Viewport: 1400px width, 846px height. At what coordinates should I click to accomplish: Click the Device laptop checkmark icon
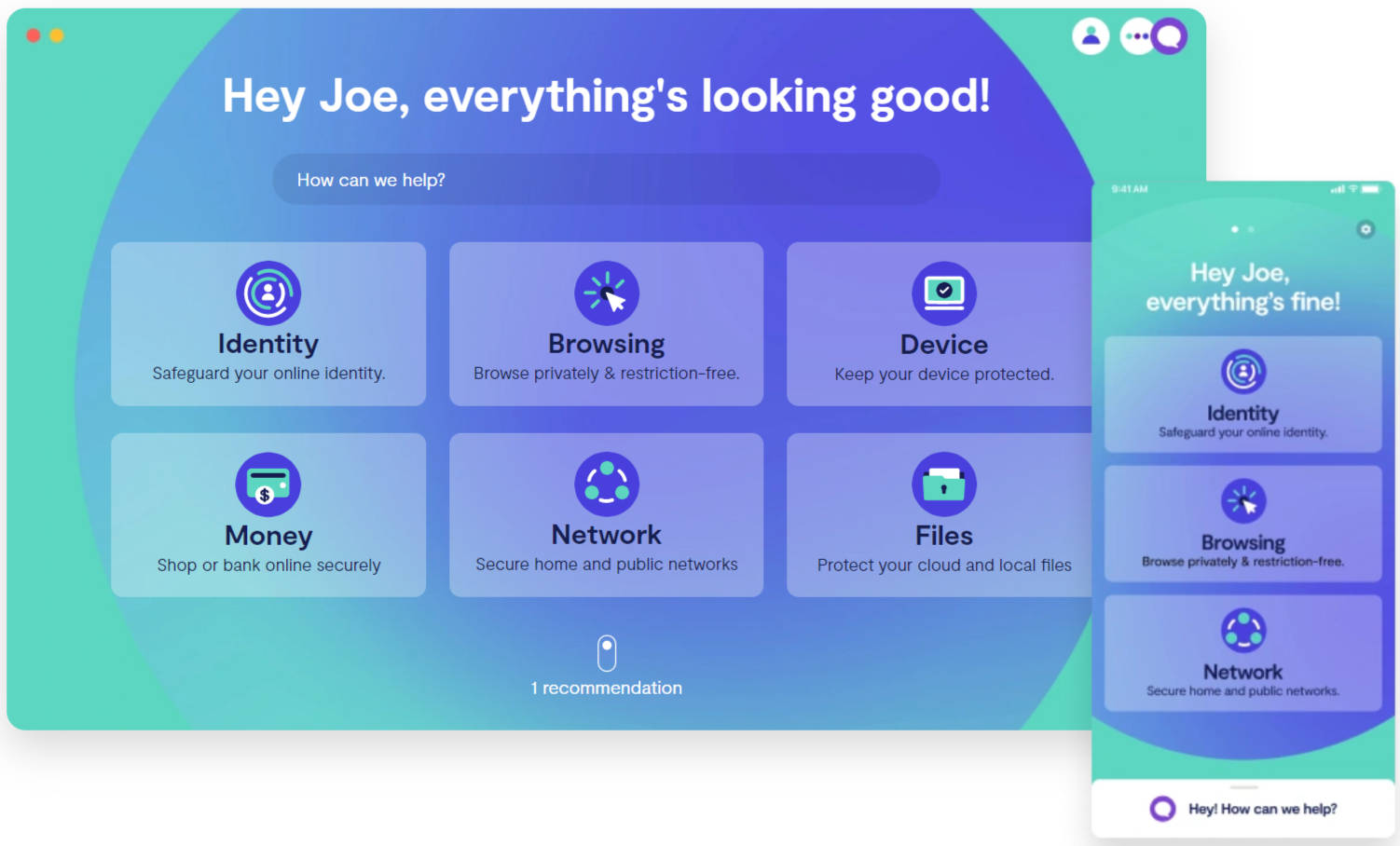pyautogui.click(x=944, y=293)
